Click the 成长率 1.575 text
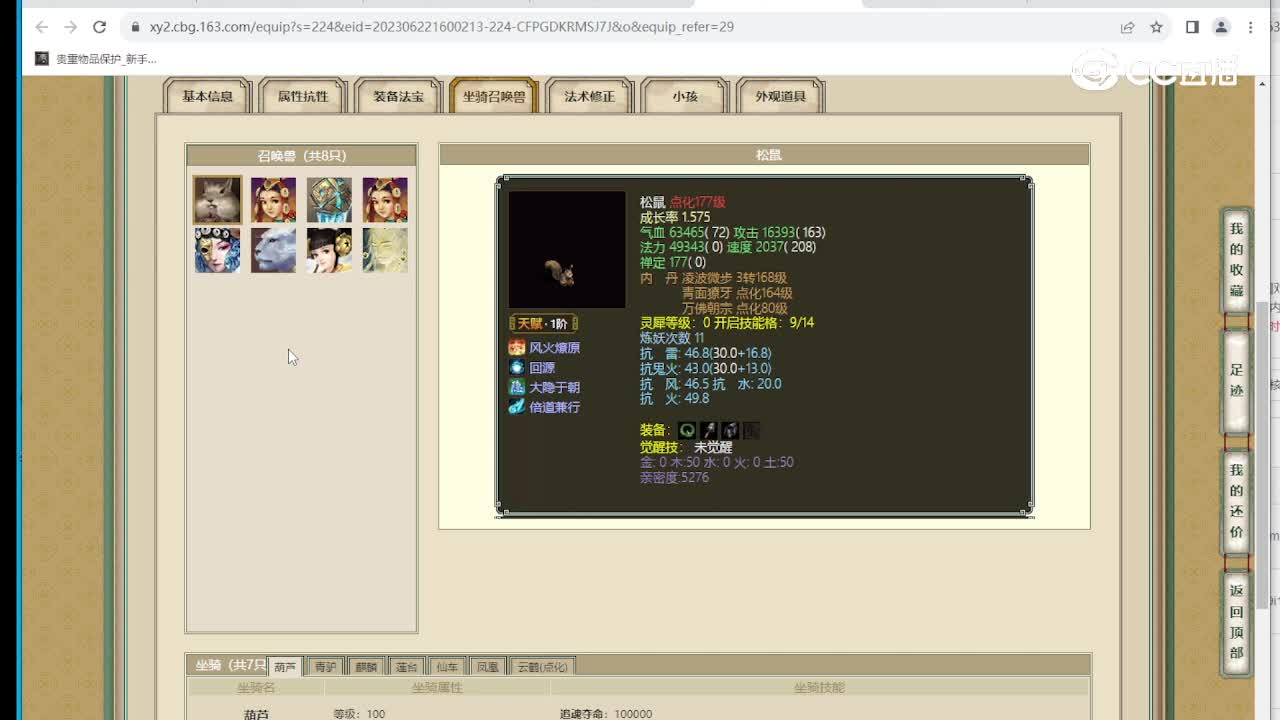1280x720 pixels. tap(675, 217)
